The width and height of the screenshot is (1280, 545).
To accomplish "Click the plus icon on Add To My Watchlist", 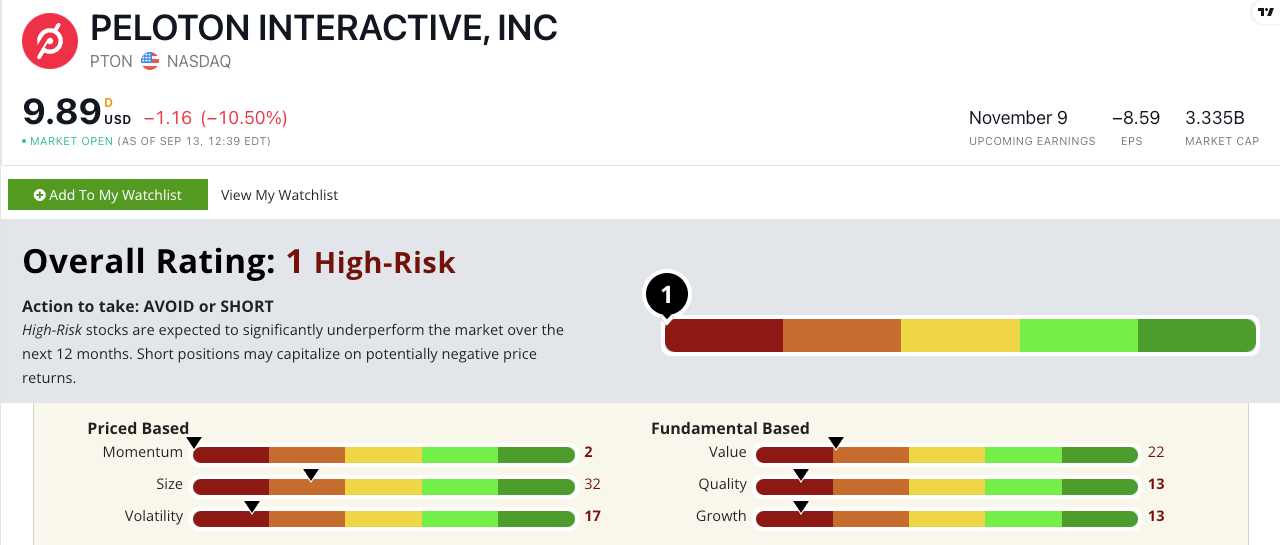I will (x=40, y=195).
